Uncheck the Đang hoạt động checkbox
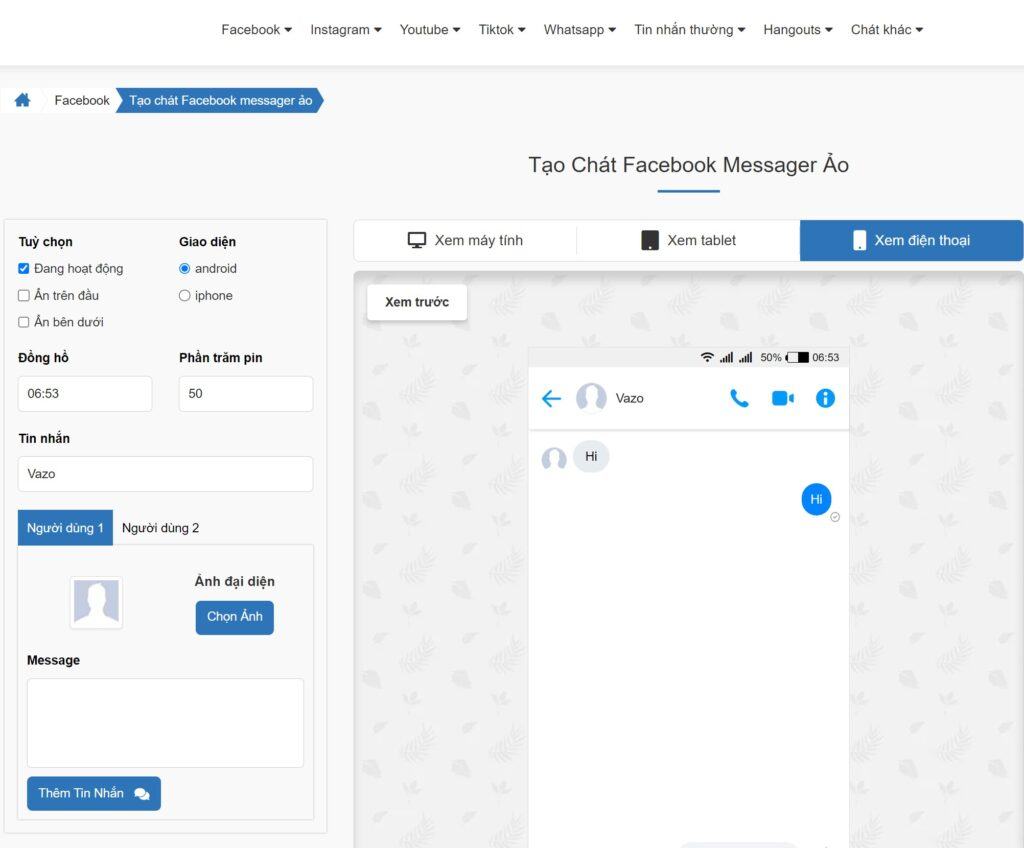The width and height of the screenshot is (1024, 848). tap(24, 268)
